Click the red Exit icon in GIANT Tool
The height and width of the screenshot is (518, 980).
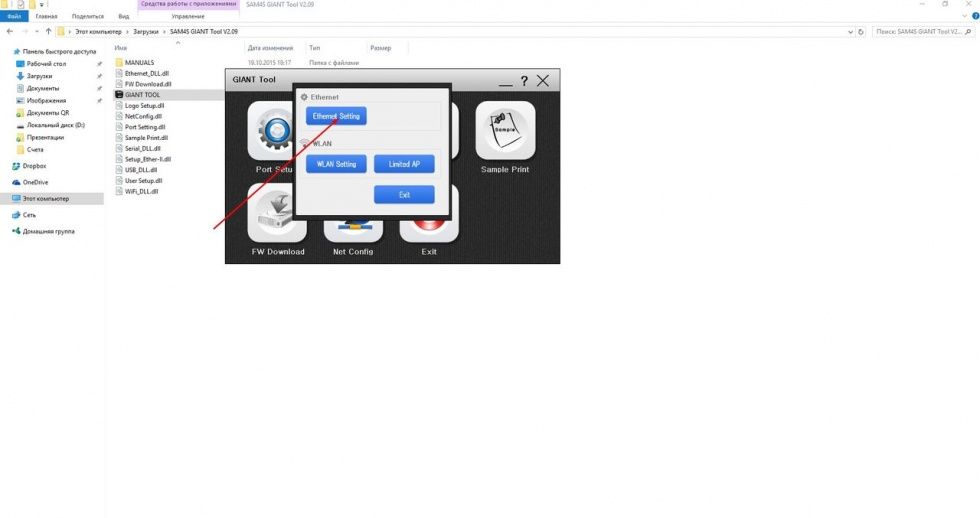point(429,231)
